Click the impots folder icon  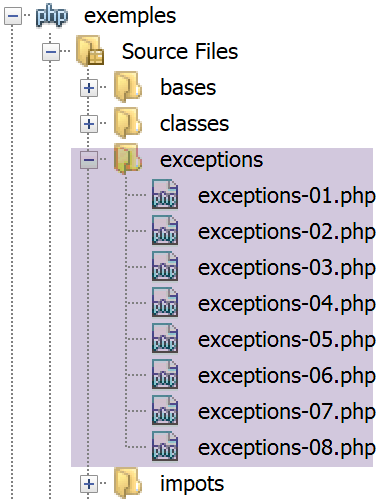[x=128, y=483]
